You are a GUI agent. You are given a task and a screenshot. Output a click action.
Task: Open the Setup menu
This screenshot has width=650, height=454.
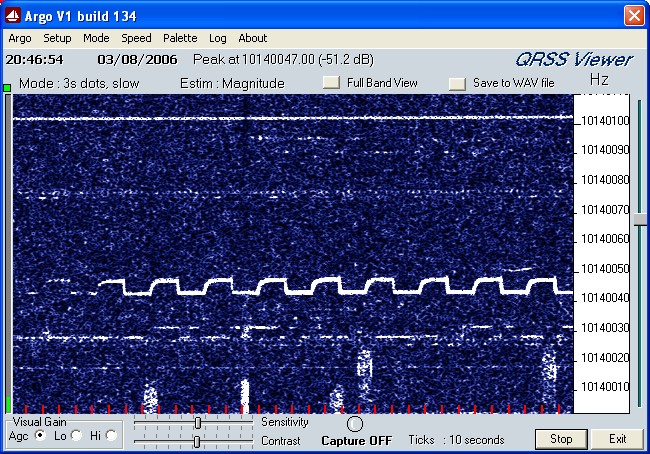point(57,38)
